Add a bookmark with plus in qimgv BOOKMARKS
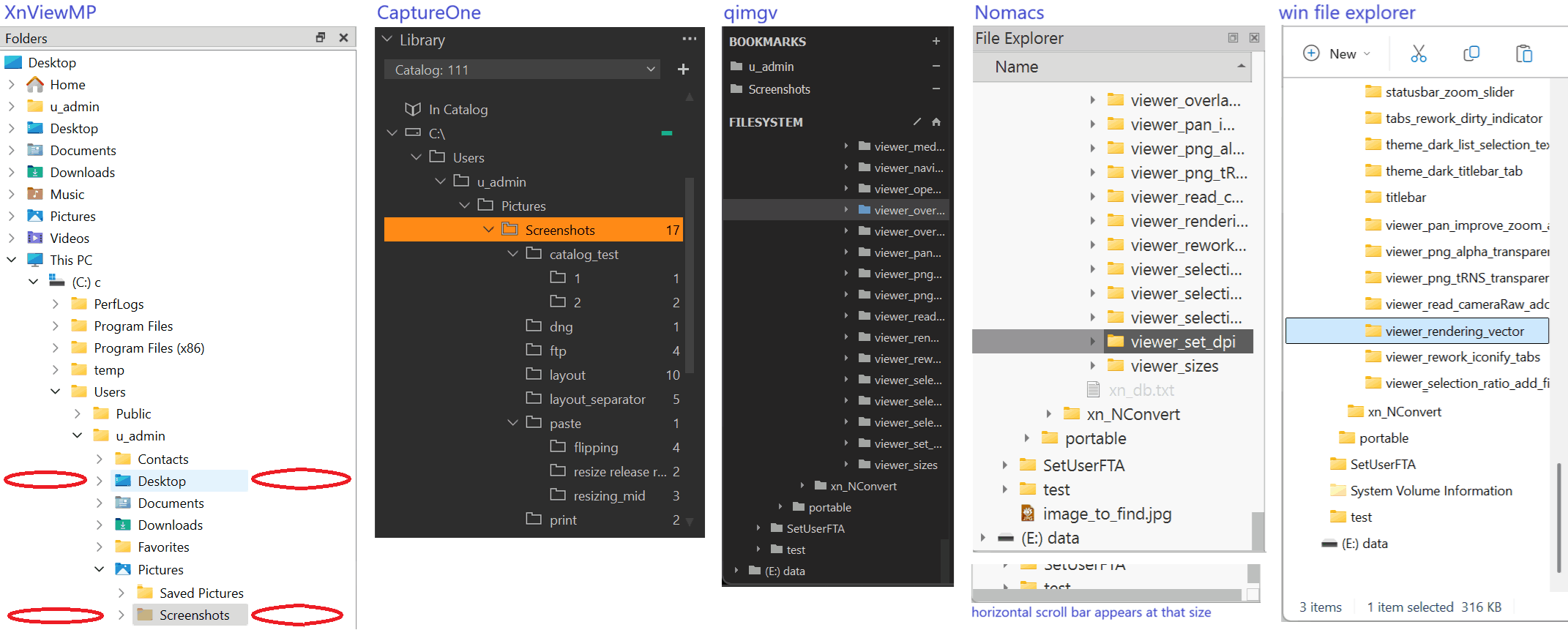1568x630 pixels. 936,42
